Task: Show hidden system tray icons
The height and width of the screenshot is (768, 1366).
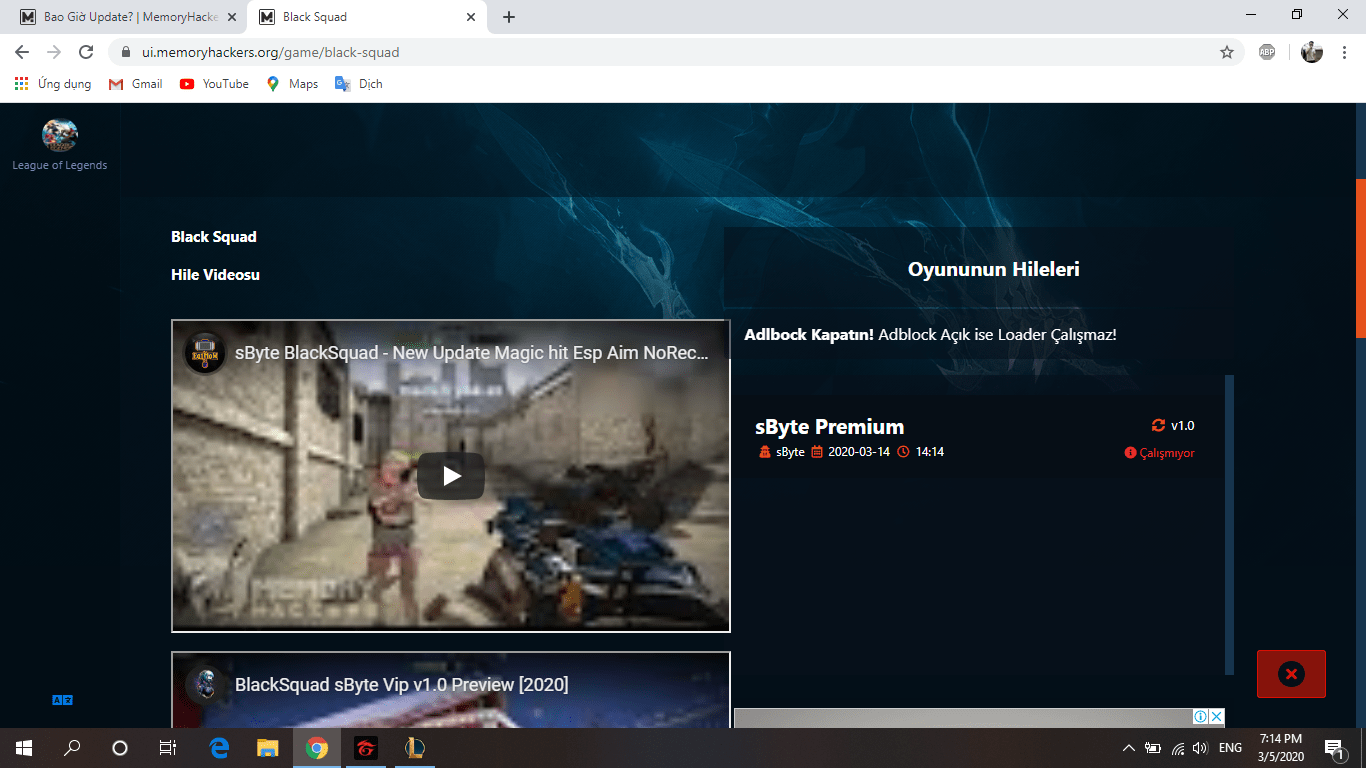Action: [x=1129, y=748]
